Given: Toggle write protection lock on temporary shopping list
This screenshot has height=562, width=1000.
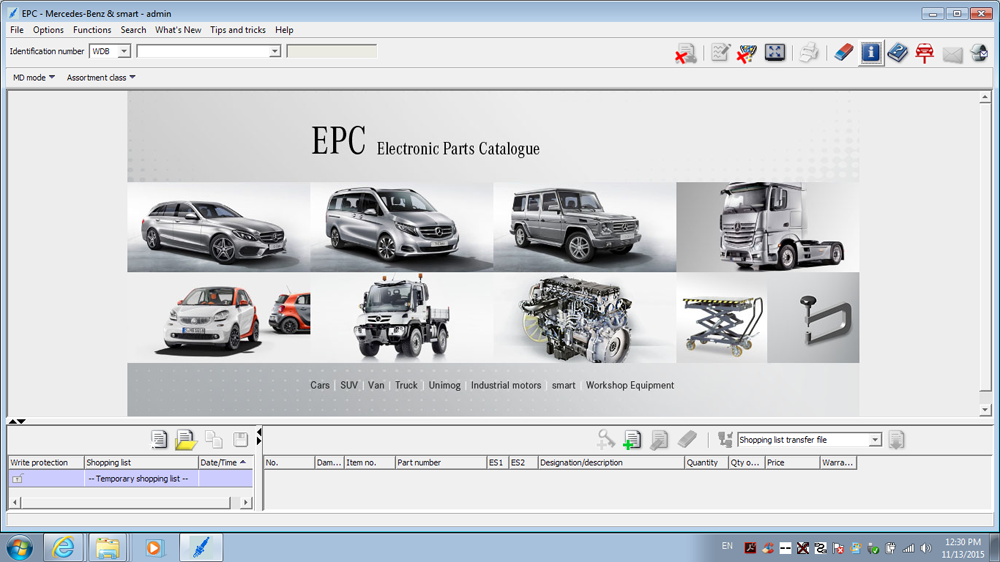Looking at the screenshot, I should click(17, 479).
